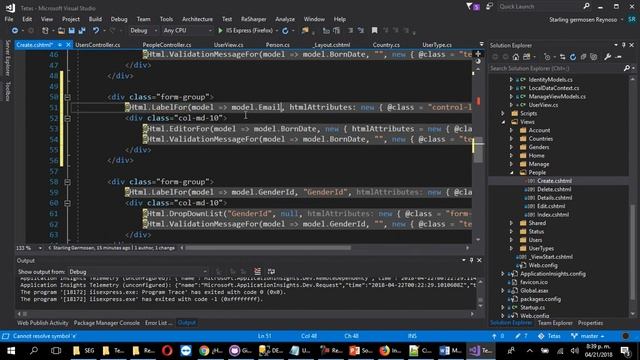Click the bookmark icon in toolbar

click(374, 31)
